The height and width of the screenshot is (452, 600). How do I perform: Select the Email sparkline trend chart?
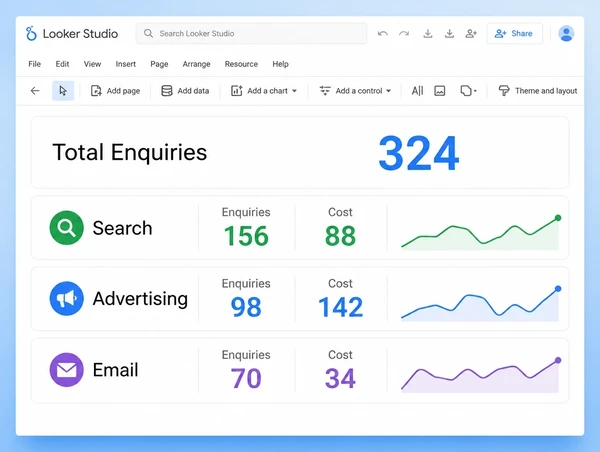coord(481,375)
